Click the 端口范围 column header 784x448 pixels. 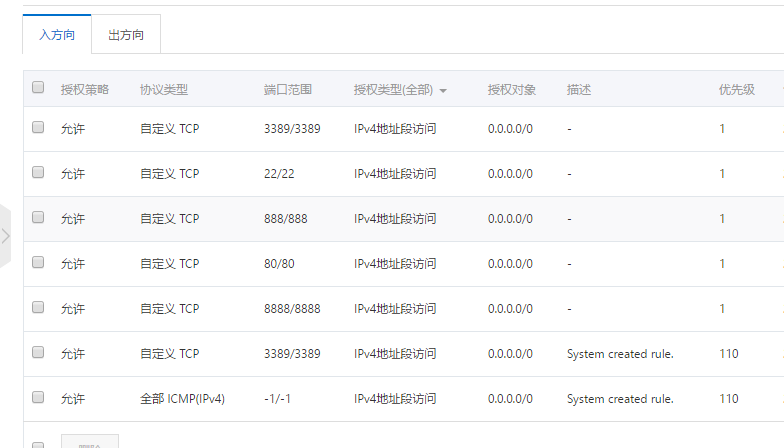pyautogui.click(x=288, y=90)
